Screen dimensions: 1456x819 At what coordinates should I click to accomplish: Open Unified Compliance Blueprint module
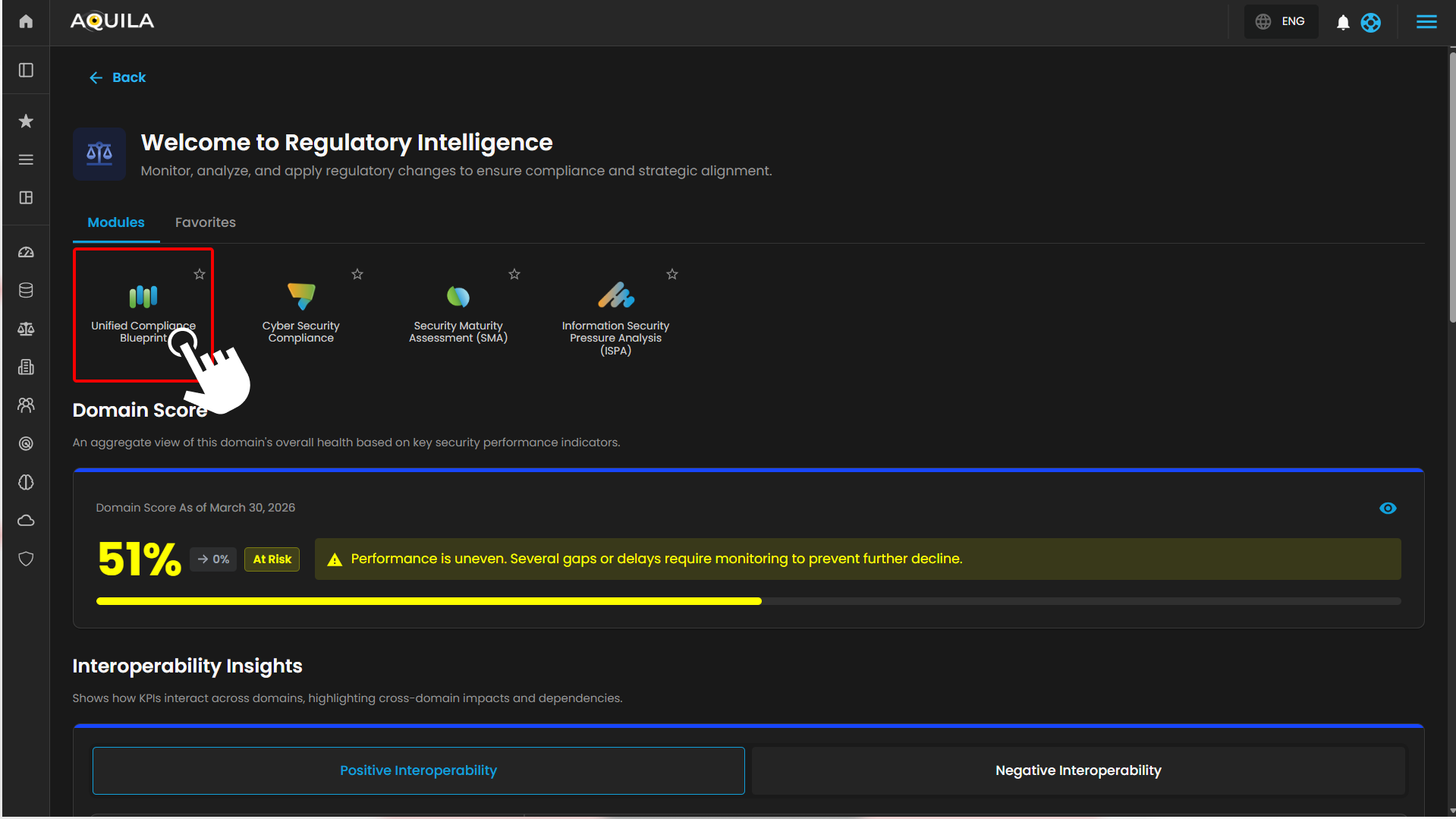tap(143, 315)
